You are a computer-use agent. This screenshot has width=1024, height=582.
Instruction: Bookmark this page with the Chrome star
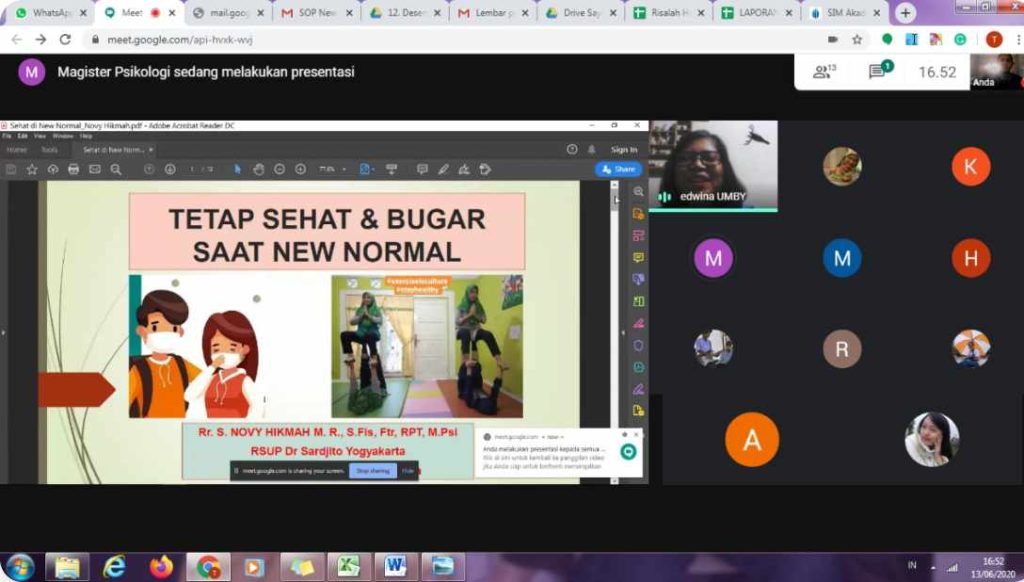pyautogui.click(x=857, y=40)
